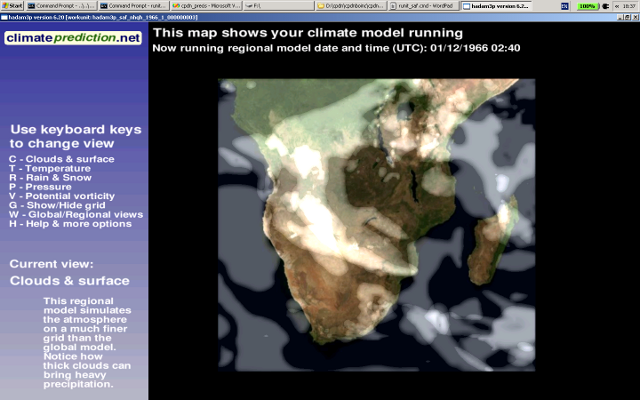This screenshot has height=400, width=640.
Task: Open the D:\cpdn folder taskbar window
Action: tap(351, 6)
